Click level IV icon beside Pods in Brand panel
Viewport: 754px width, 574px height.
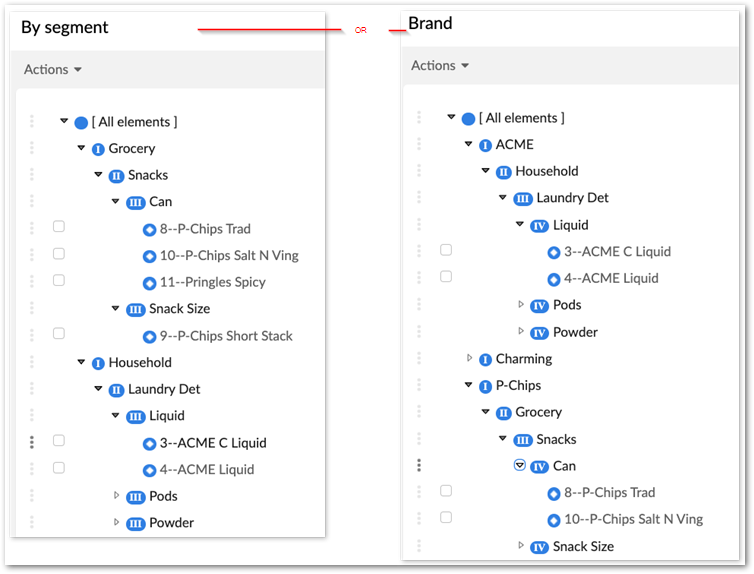point(540,305)
